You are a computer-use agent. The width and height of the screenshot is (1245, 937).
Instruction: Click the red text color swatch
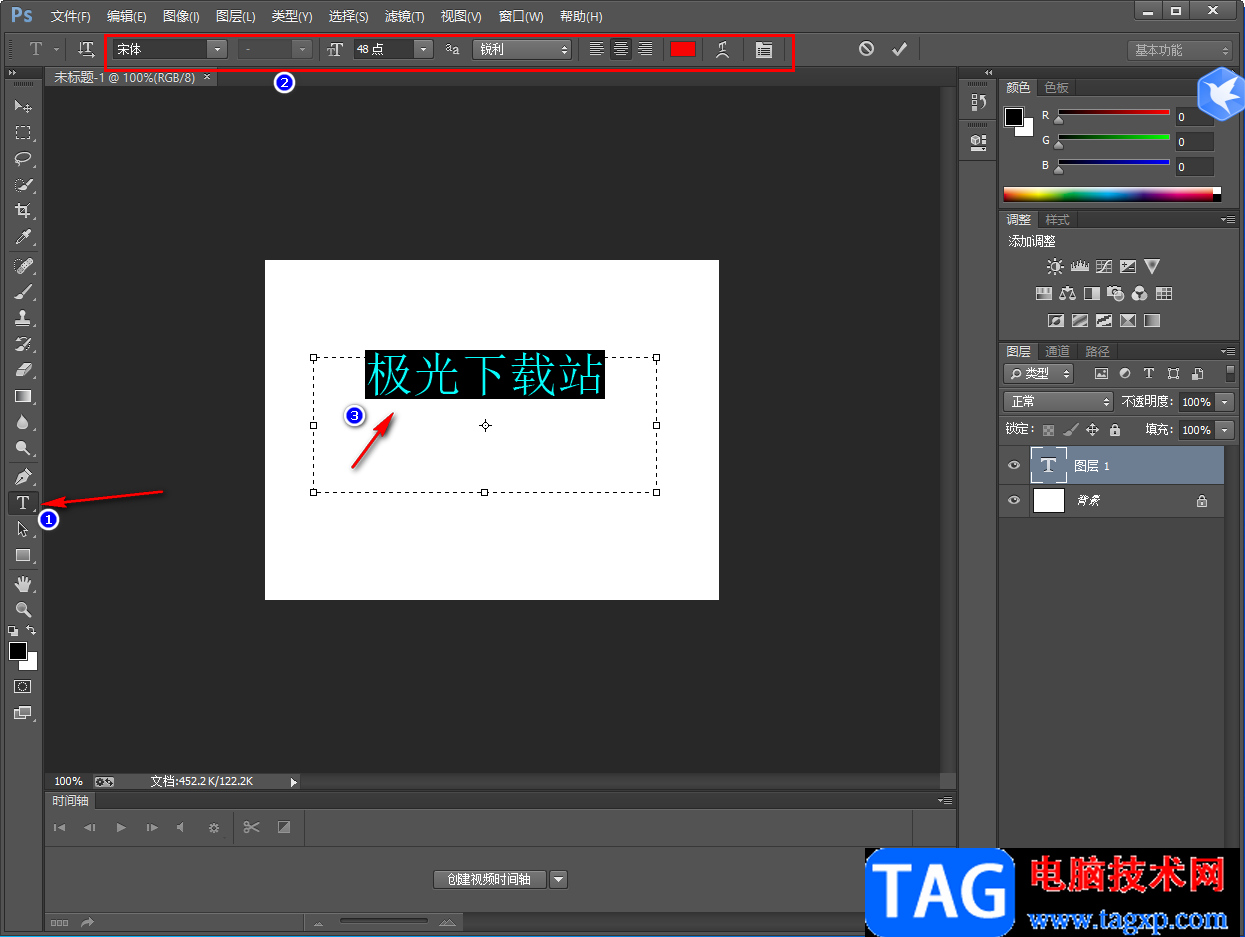(x=683, y=49)
